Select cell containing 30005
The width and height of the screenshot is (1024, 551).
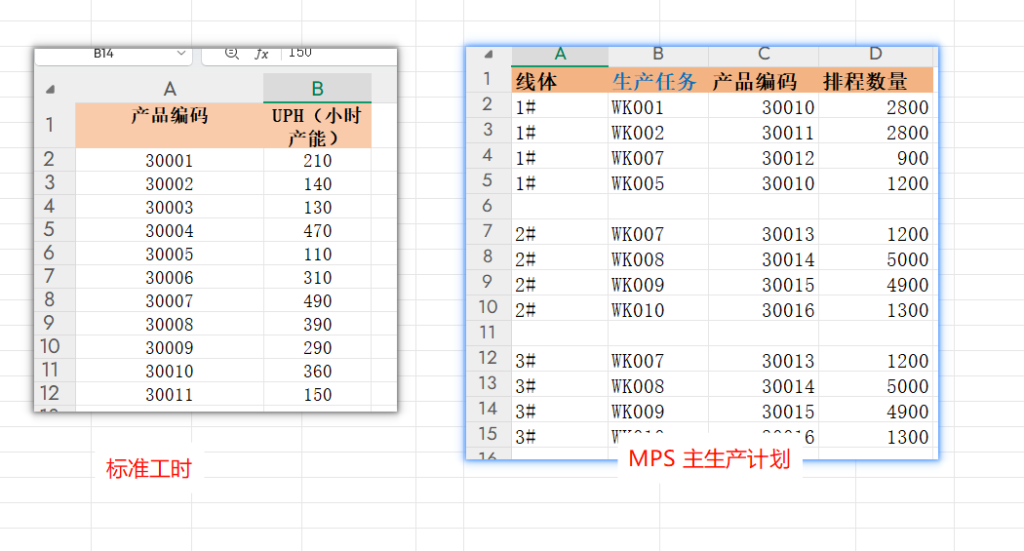(x=170, y=254)
